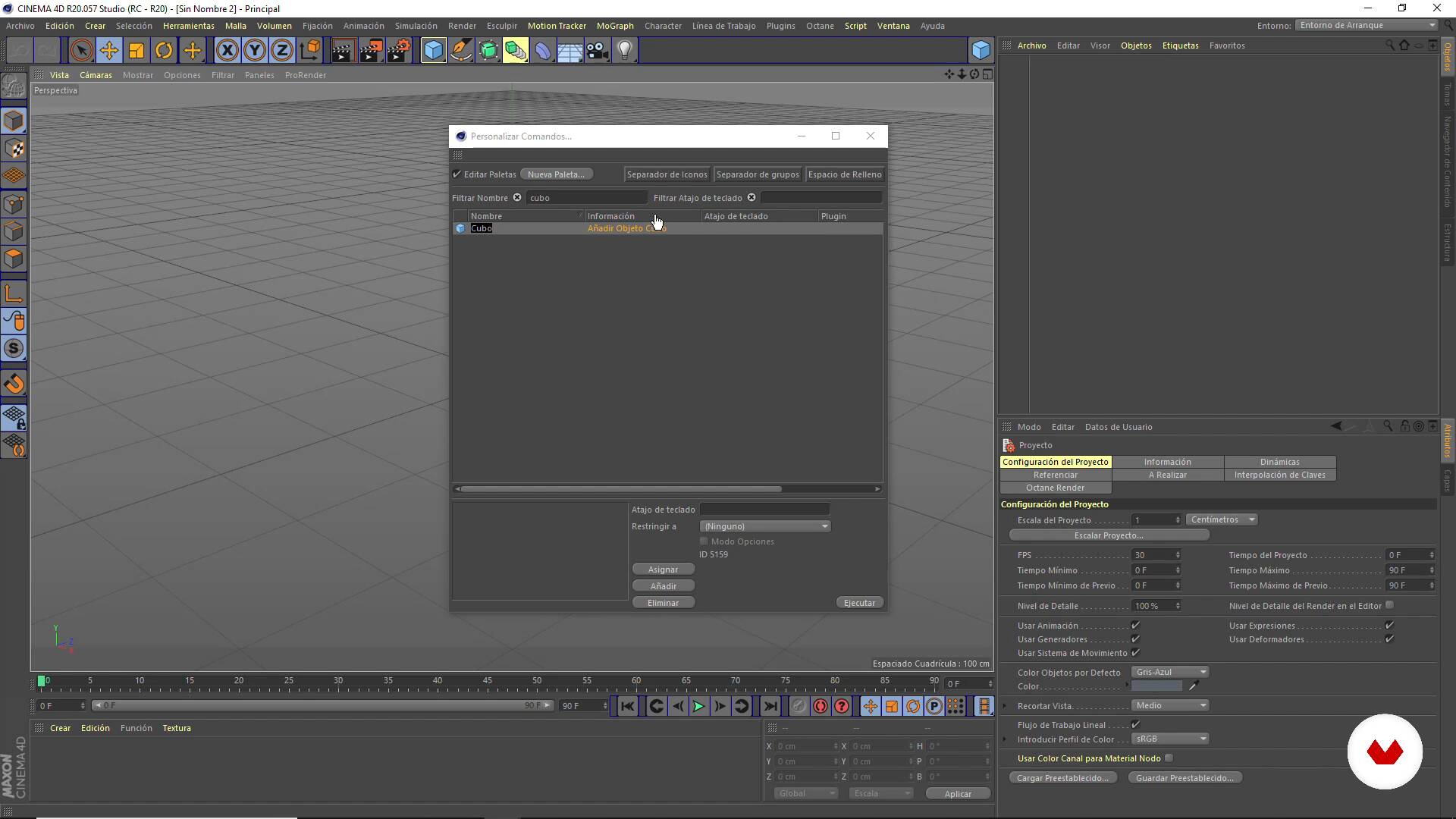The height and width of the screenshot is (819, 1456).
Task: Click the Escalar Proyecto button
Action: pyautogui.click(x=1108, y=535)
